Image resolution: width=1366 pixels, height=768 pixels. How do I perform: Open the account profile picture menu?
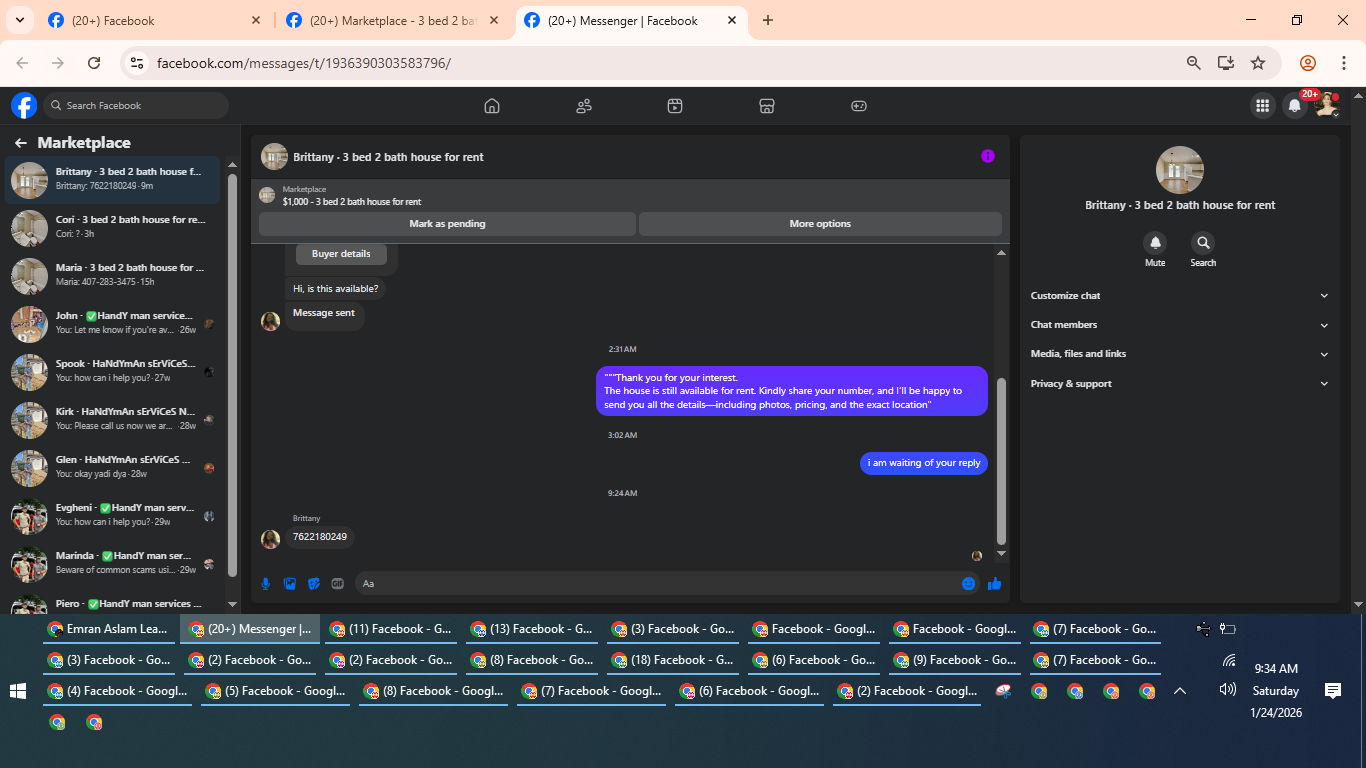click(x=1327, y=105)
